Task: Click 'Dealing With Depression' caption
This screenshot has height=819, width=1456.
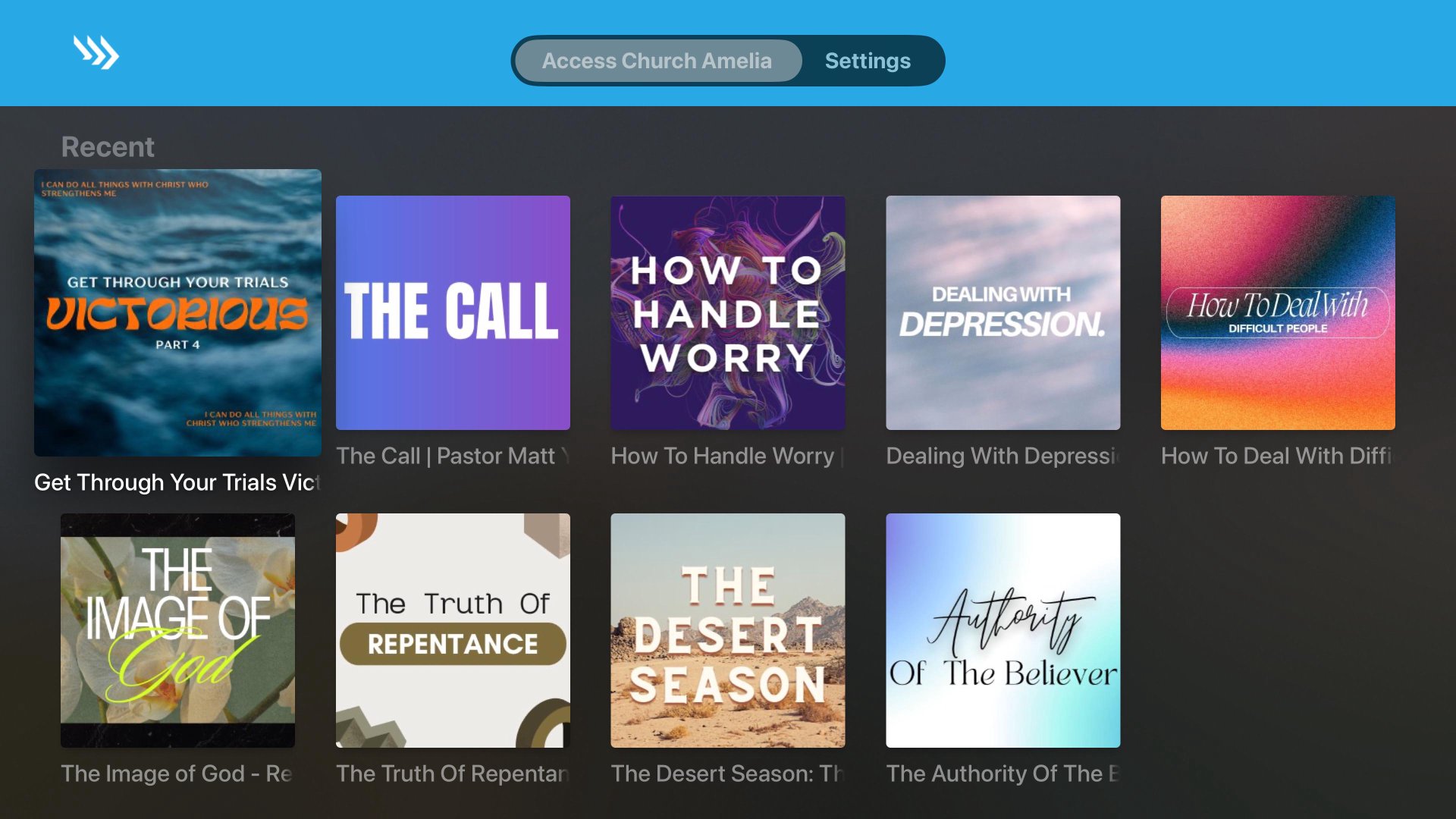Action: tap(1003, 456)
